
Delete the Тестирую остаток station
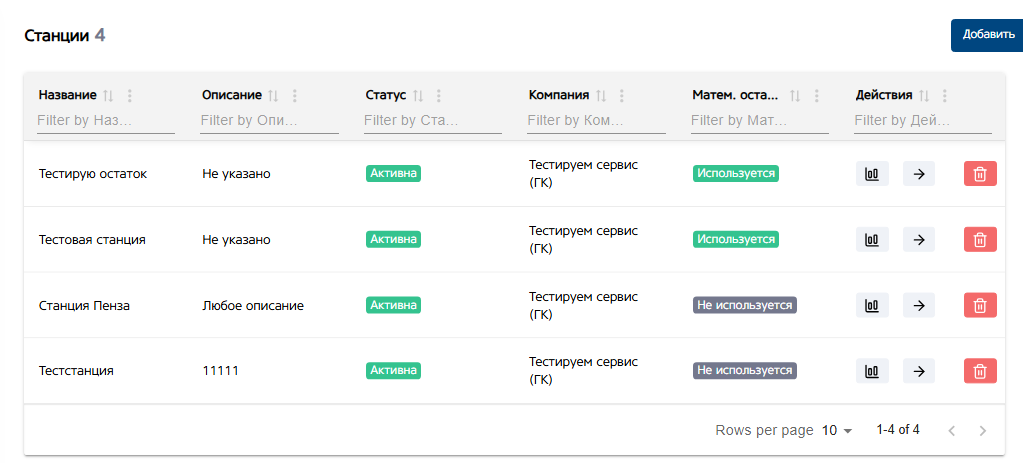coord(980,174)
